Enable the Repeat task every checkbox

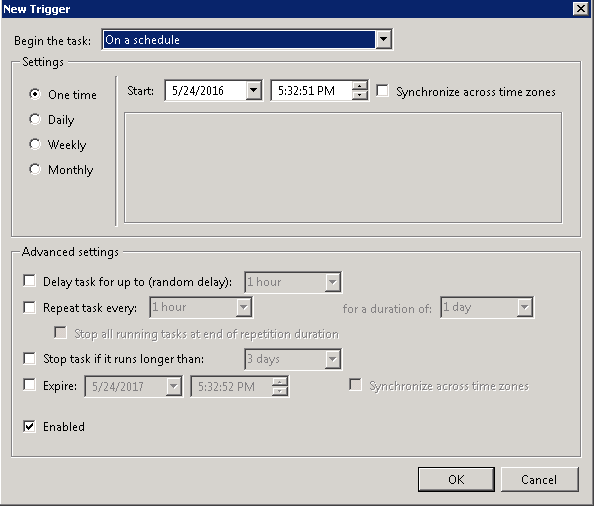pyautogui.click(x=29, y=307)
